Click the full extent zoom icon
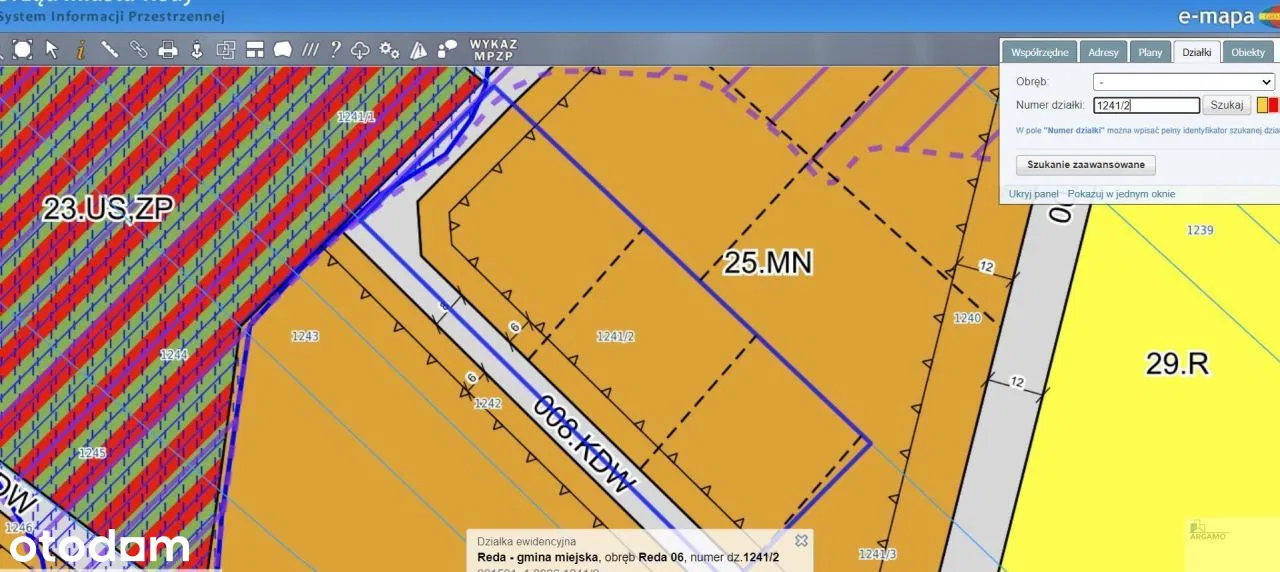 pyautogui.click(x=22, y=49)
